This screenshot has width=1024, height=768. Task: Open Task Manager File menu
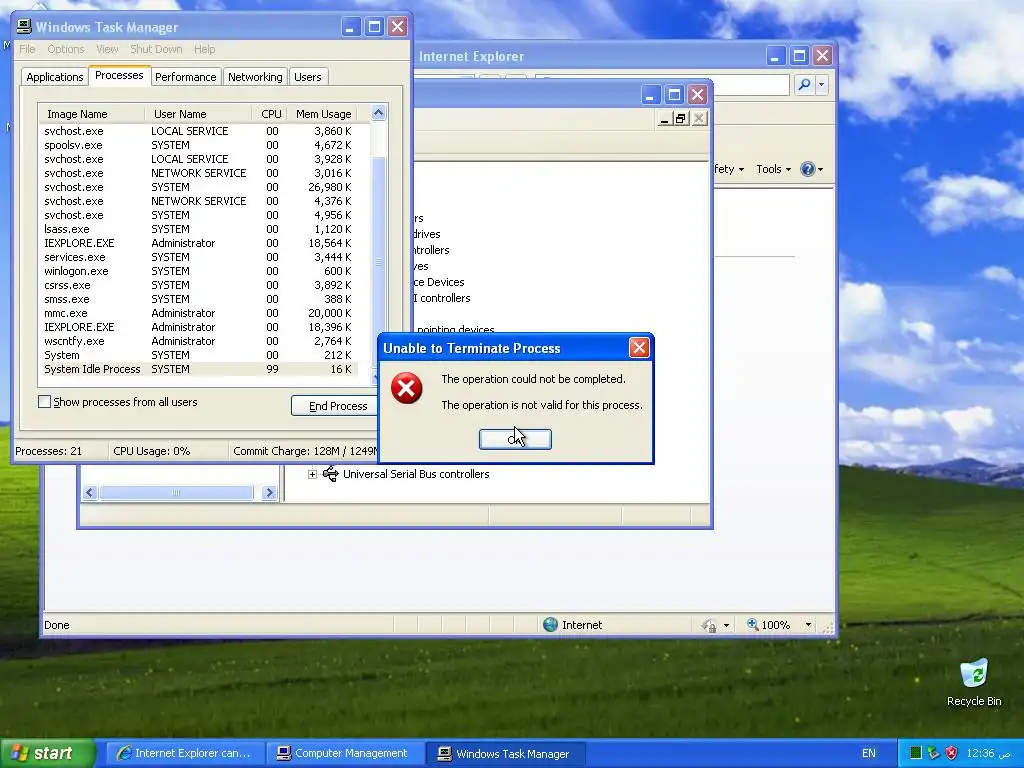click(27, 49)
